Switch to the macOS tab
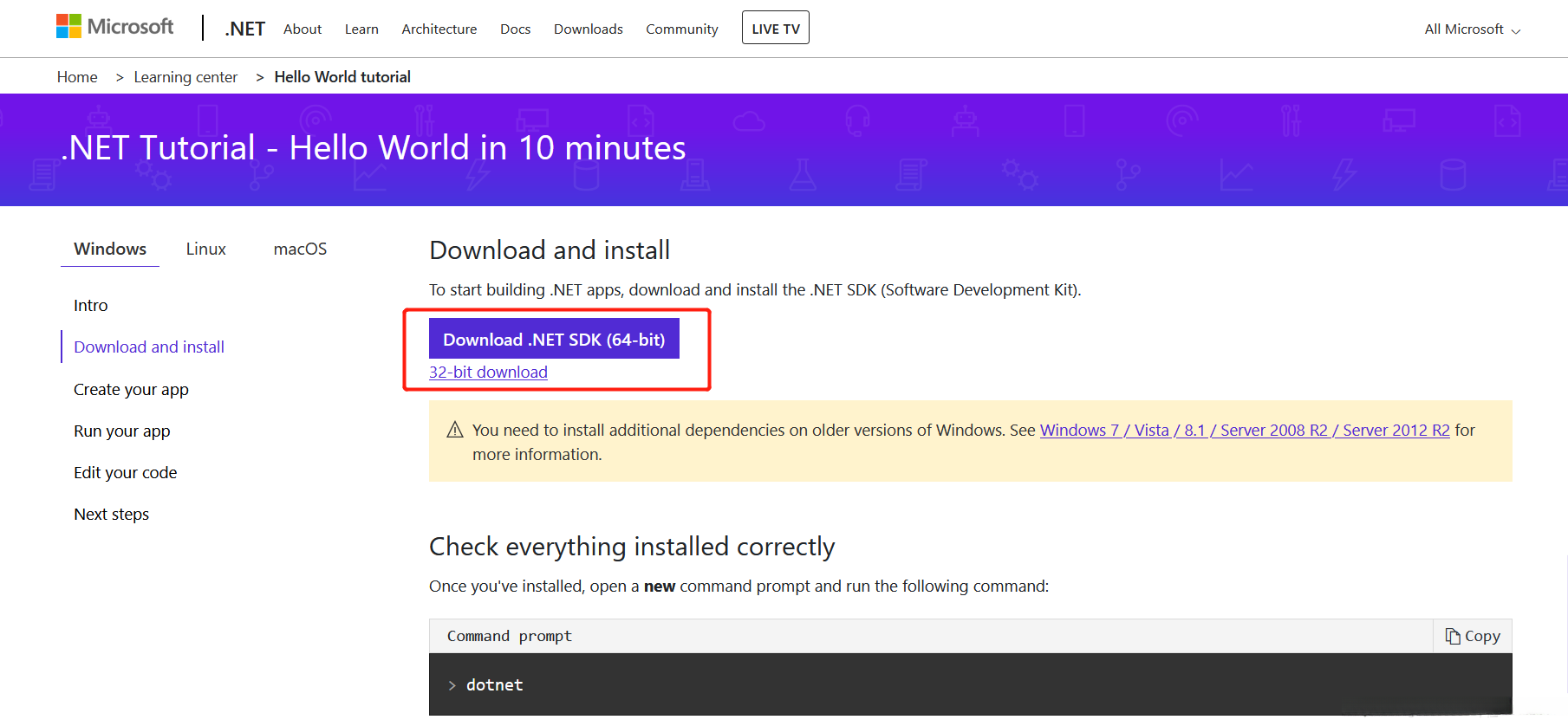The height and width of the screenshot is (726, 1568). [x=300, y=250]
